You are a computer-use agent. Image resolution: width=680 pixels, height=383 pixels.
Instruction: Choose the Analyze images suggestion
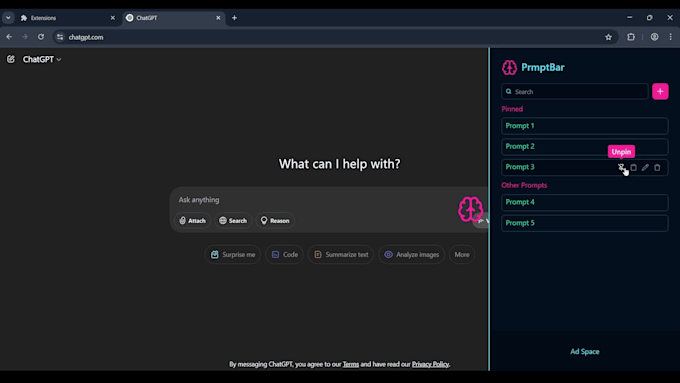(x=412, y=255)
